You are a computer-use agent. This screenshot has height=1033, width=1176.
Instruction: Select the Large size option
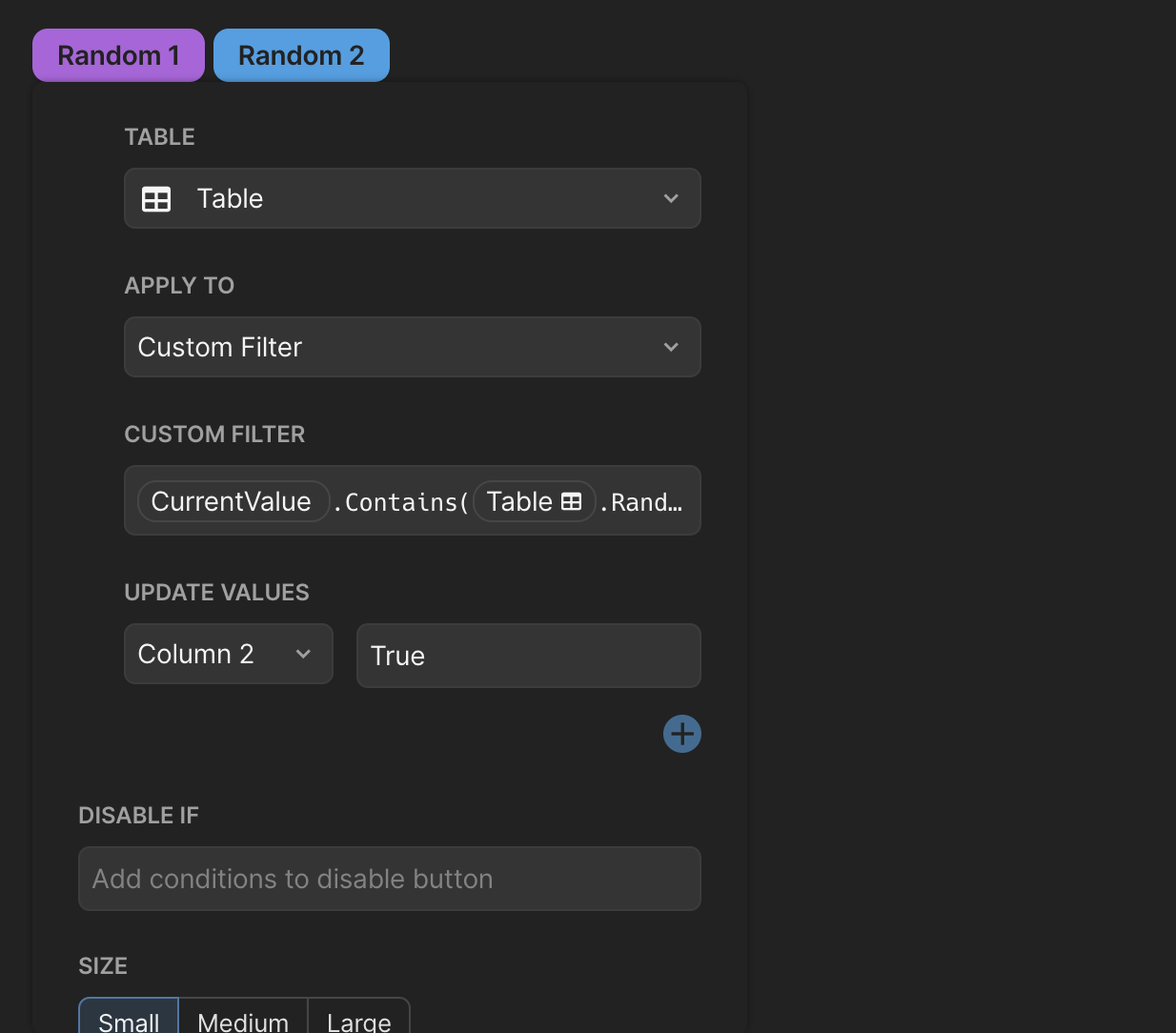click(x=358, y=1020)
